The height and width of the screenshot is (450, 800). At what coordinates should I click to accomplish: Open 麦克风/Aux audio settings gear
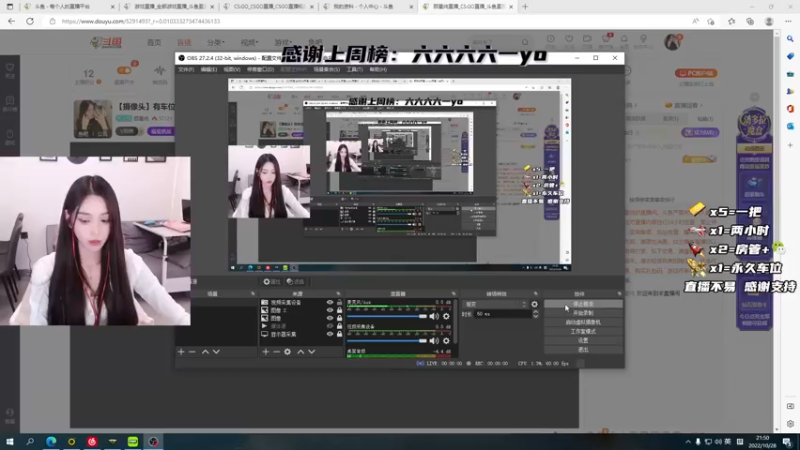(446, 316)
